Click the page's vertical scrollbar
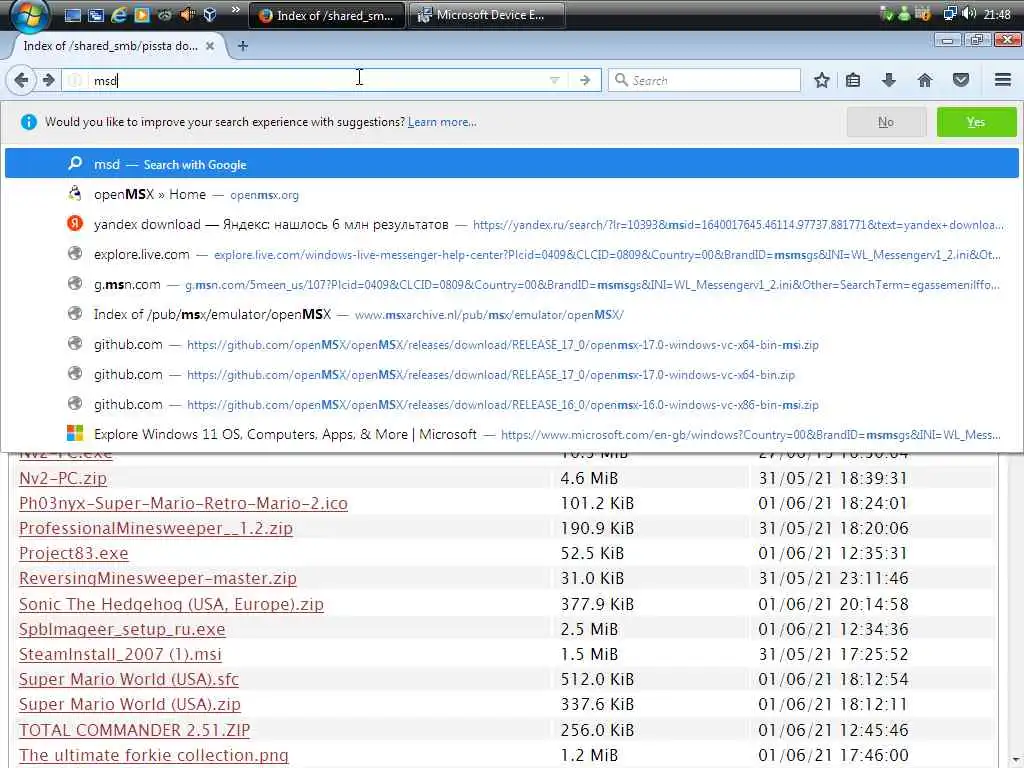 tap(1014, 611)
